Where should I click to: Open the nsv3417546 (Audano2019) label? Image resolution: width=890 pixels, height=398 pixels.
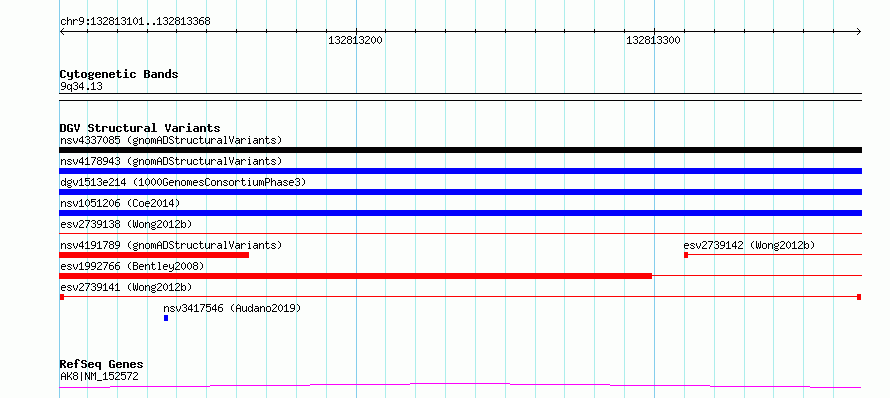tap(232, 308)
